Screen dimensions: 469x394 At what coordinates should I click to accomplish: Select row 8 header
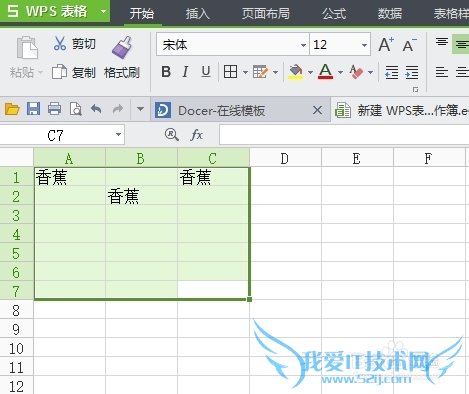(x=16, y=310)
